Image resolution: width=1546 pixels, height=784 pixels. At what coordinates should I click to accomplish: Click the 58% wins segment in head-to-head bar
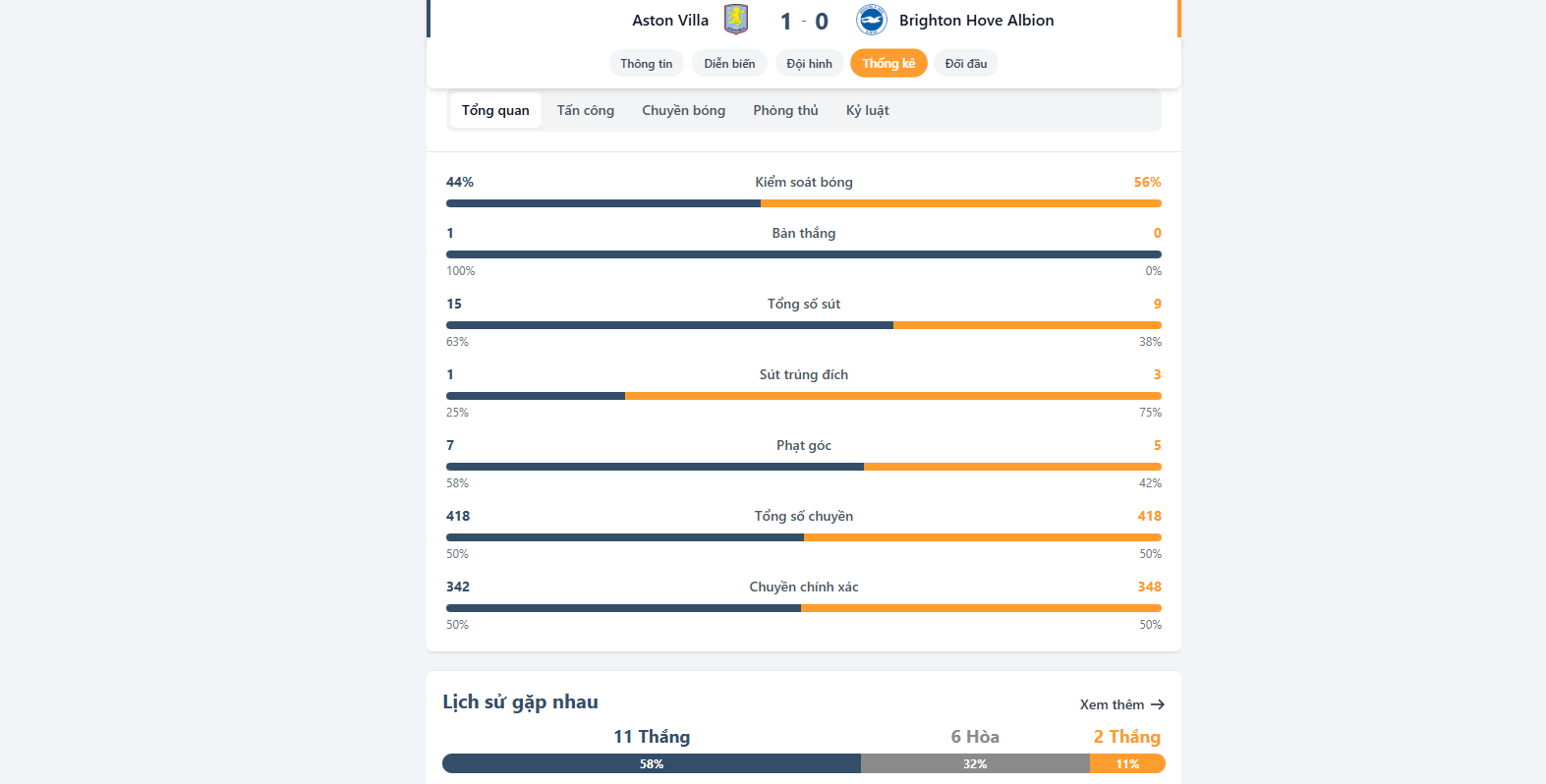point(652,763)
